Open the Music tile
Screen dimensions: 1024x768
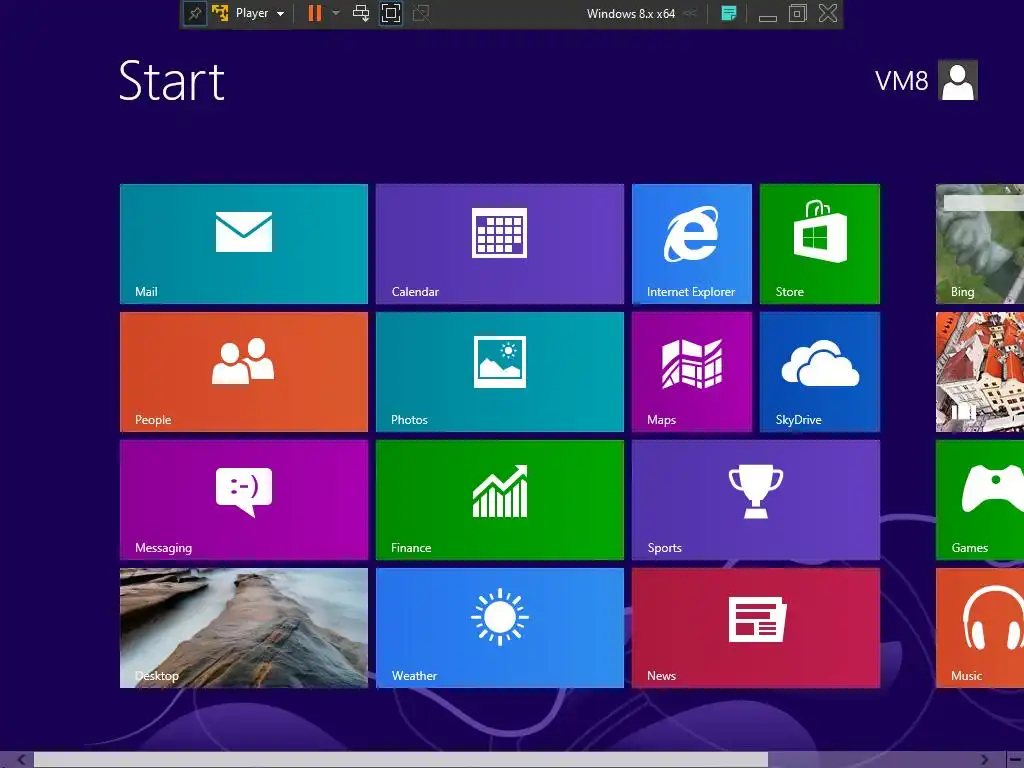980,628
